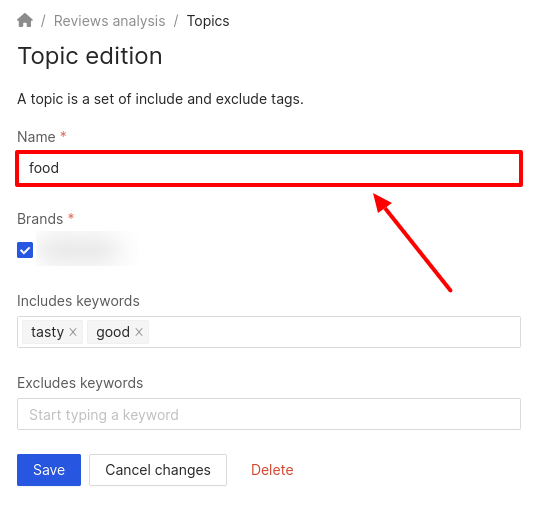The image size is (540, 512).
Task: Click the empty area of Includes keywords field
Action: click(334, 332)
